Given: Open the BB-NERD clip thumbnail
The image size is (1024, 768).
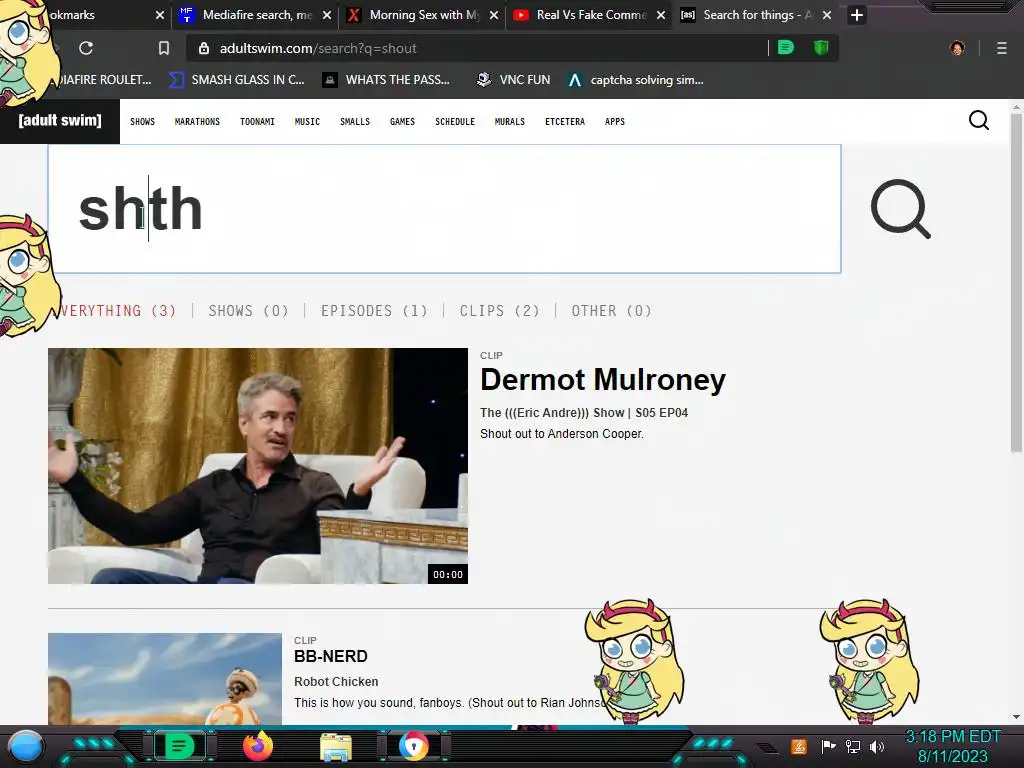Looking at the screenshot, I should (165, 679).
